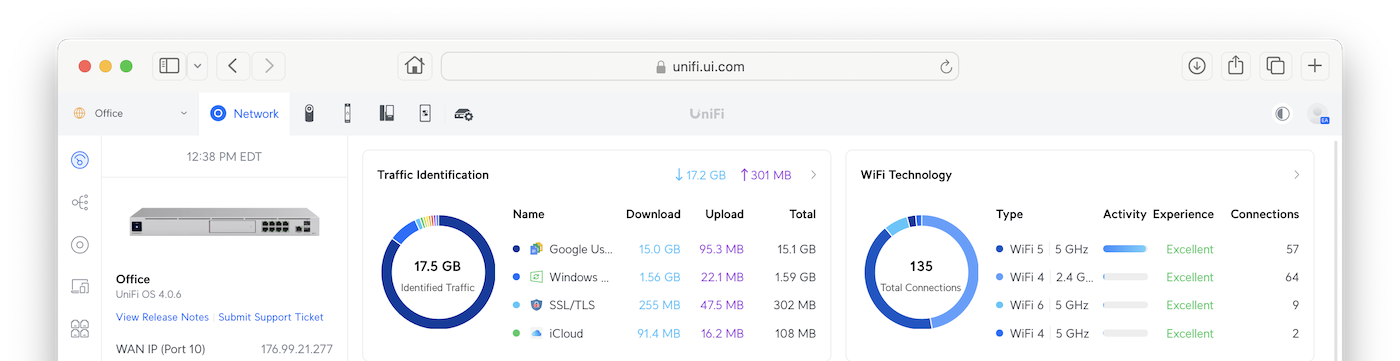This screenshot has width=1400, height=361.
Task: Select the iCloud row name
Action: (x=566, y=333)
